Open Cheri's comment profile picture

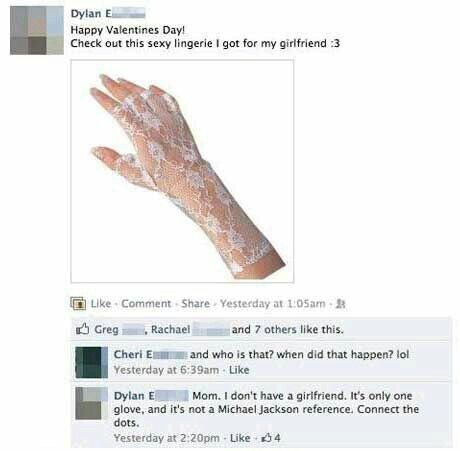click(92, 362)
